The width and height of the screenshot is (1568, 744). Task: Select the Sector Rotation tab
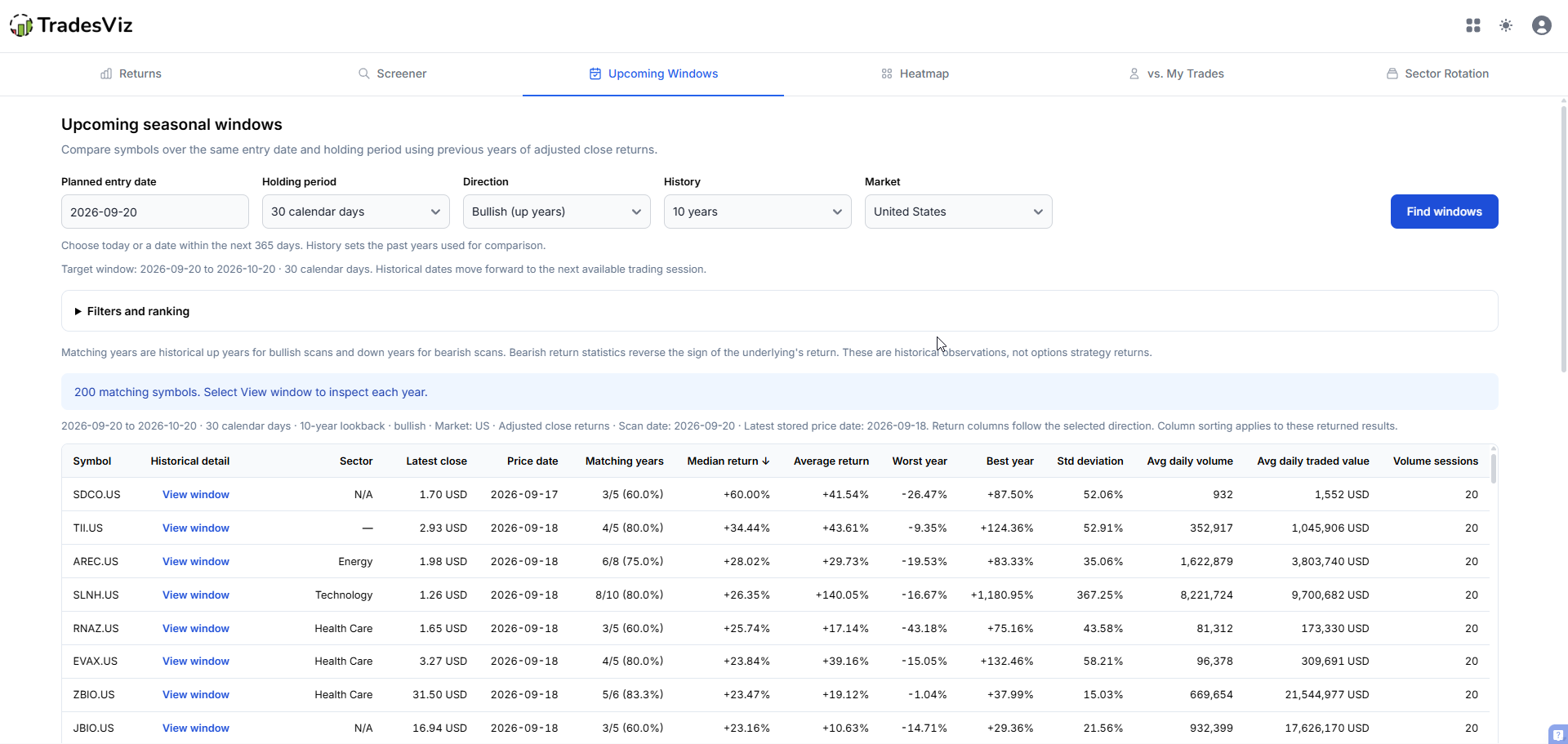[x=1437, y=74]
